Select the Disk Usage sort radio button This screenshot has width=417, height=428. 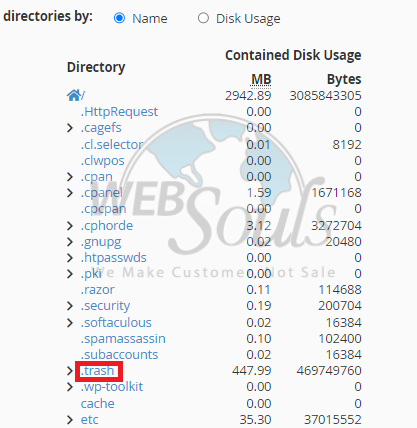point(203,18)
